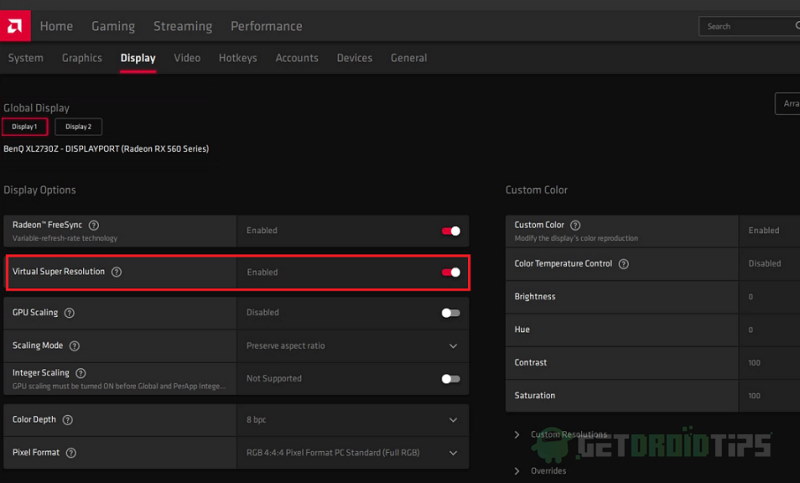Viewport: 800px width, 483px height.
Task: Open the Scaling Mode dropdown
Action: pyautogui.click(x=453, y=346)
